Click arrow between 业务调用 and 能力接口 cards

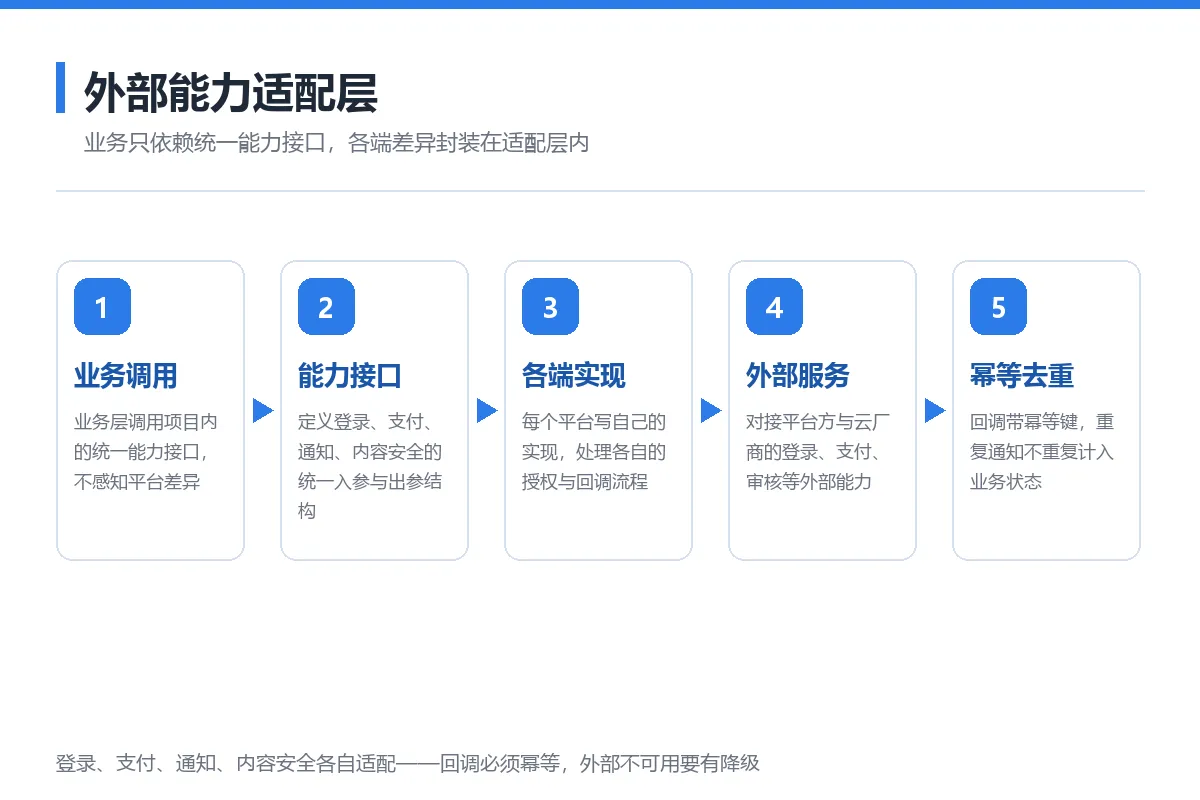[x=263, y=410]
